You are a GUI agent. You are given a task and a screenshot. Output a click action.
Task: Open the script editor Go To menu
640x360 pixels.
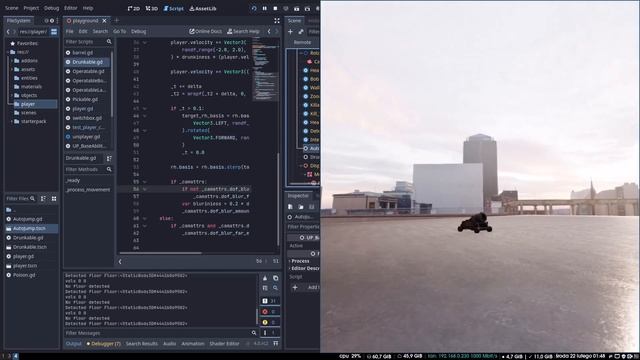click(120, 31)
